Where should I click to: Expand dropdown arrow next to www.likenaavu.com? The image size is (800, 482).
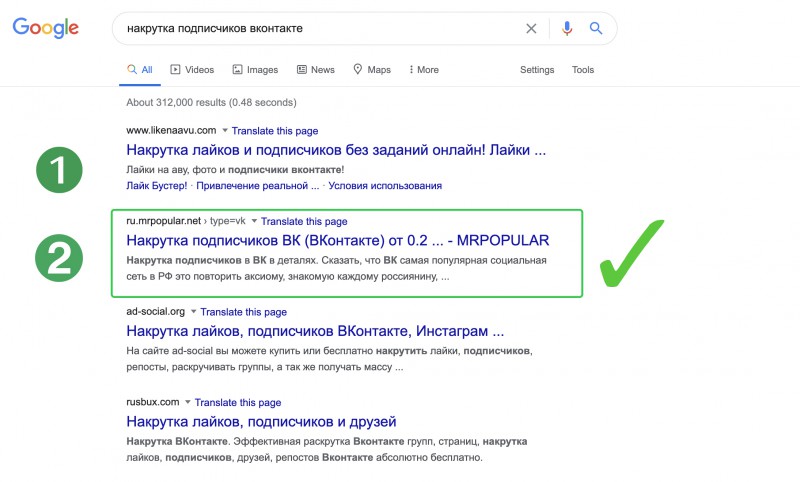225,131
